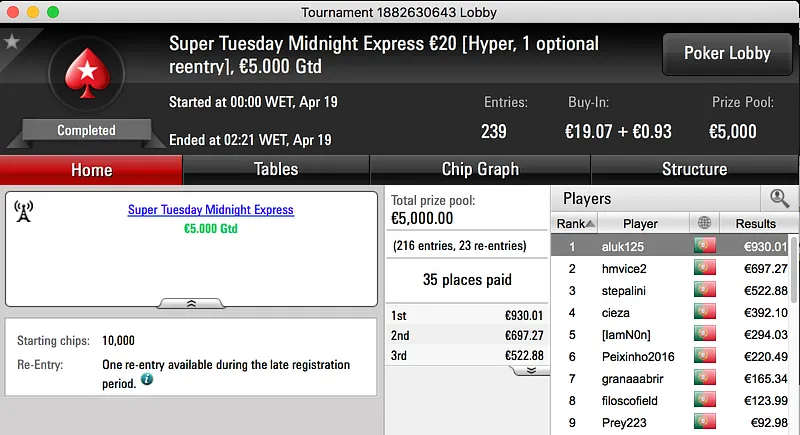Click the flag icon beside aluk125
800x435 pixels.
pos(705,246)
